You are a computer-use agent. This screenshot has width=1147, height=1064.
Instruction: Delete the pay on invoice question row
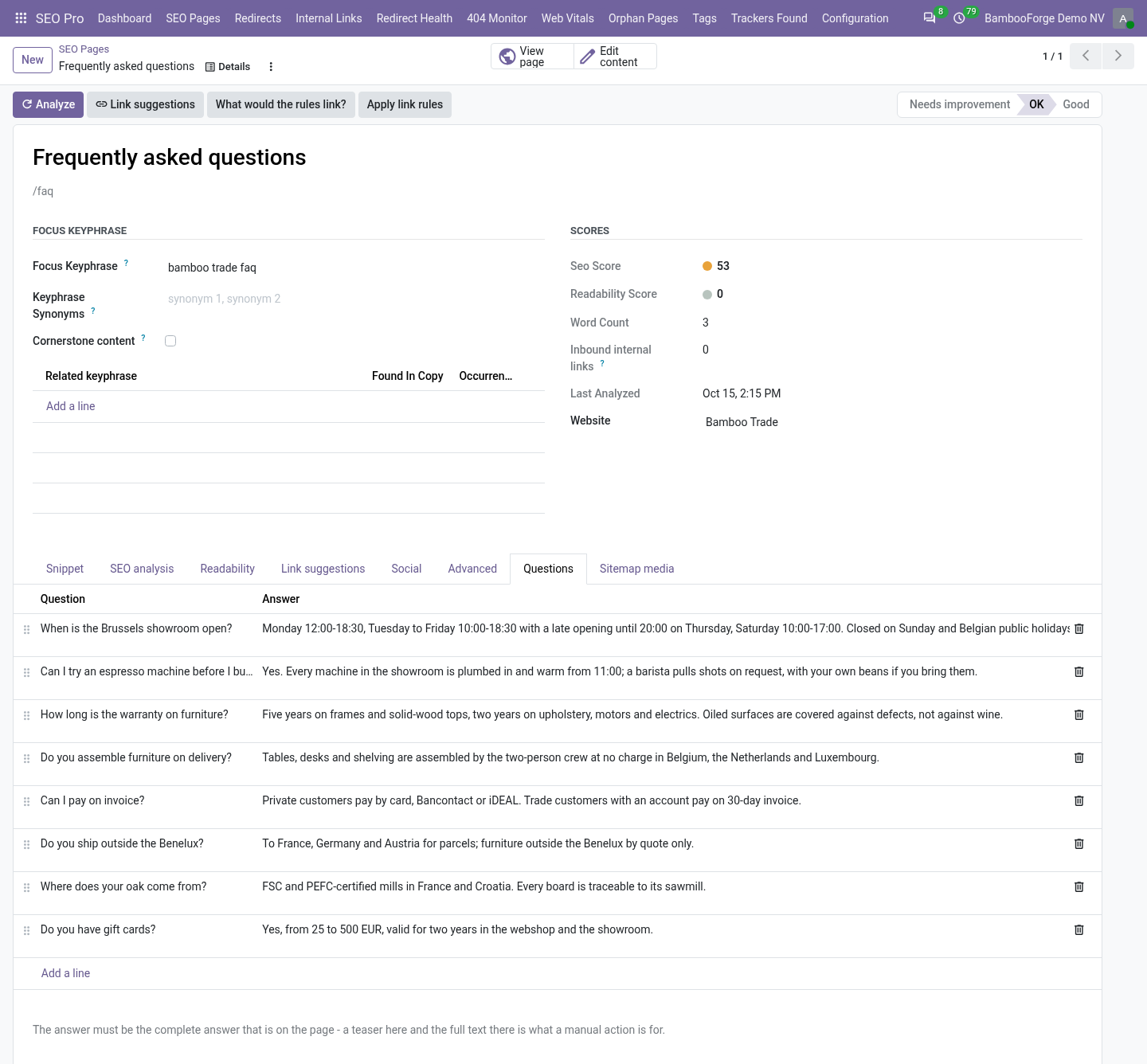coord(1079,800)
